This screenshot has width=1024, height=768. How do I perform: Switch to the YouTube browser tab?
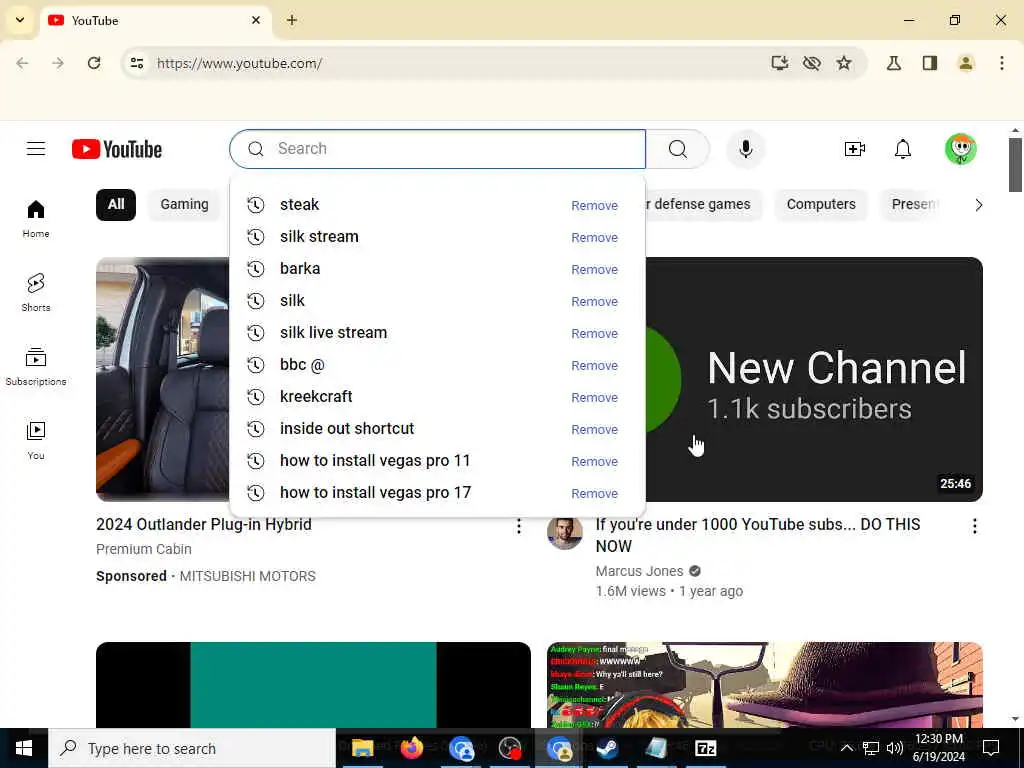[x=157, y=20]
